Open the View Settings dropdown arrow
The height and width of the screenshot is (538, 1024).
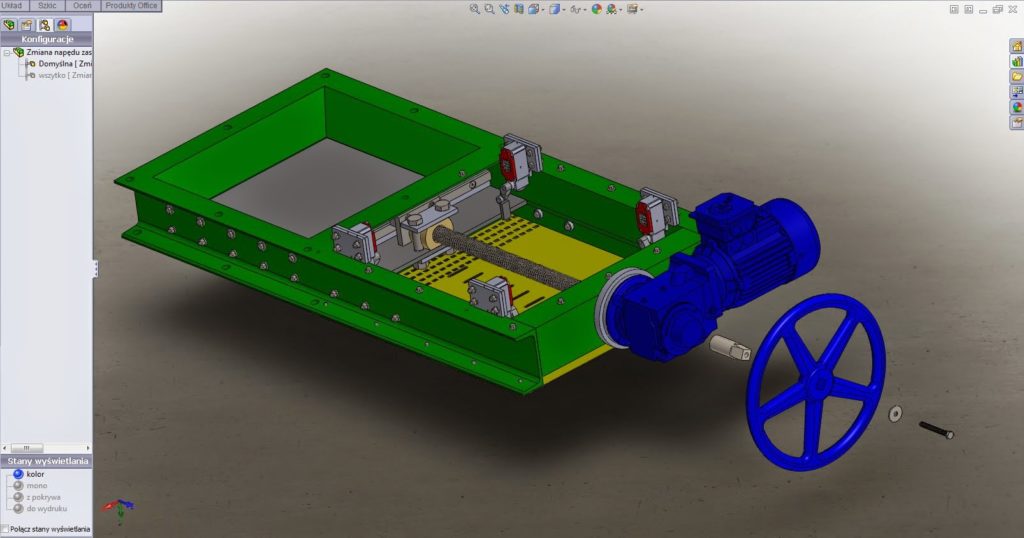tap(641, 10)
